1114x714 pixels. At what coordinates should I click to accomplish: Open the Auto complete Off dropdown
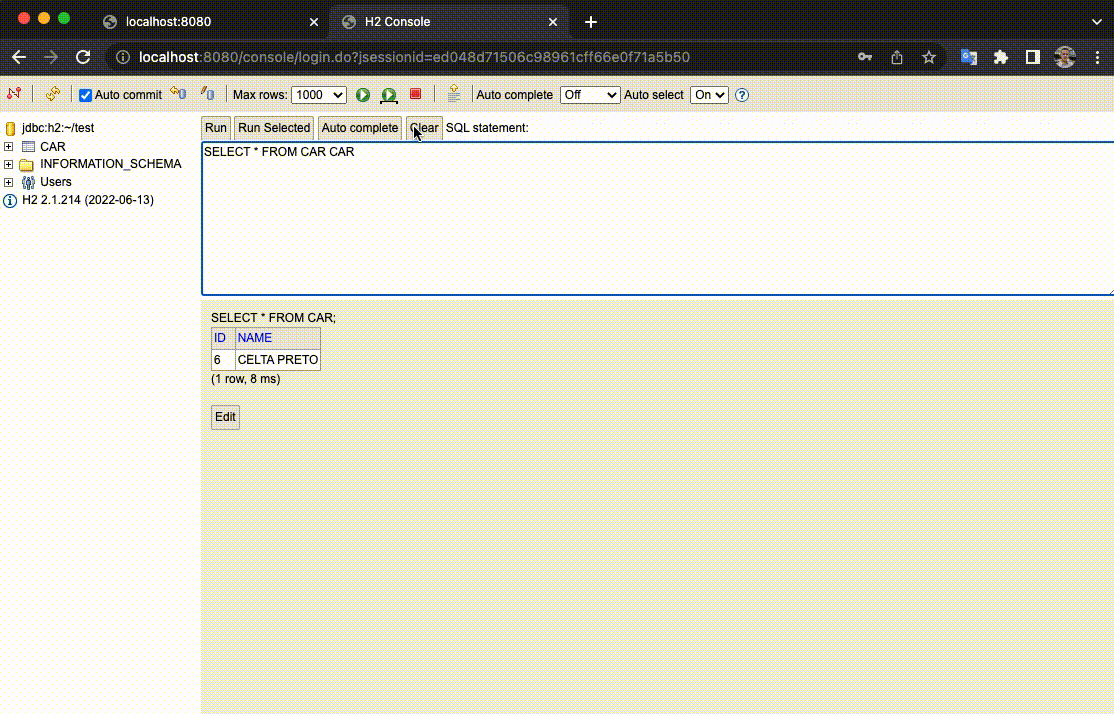(590, 95)
